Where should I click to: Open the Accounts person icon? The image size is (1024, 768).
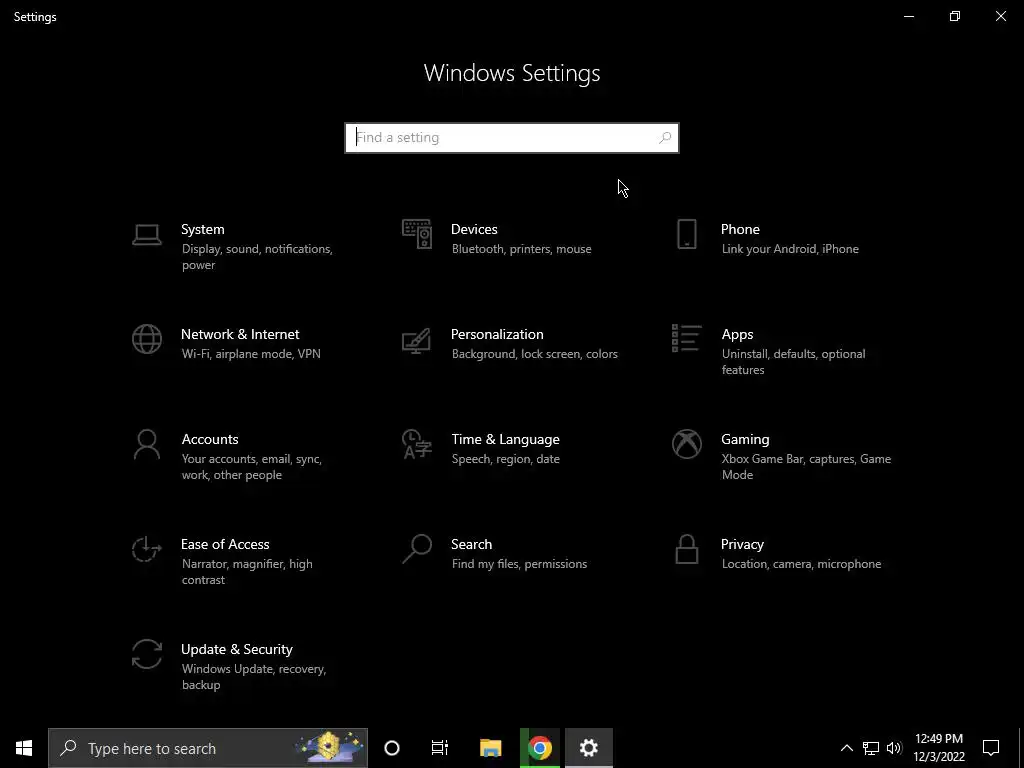click(x=147, y=445)
